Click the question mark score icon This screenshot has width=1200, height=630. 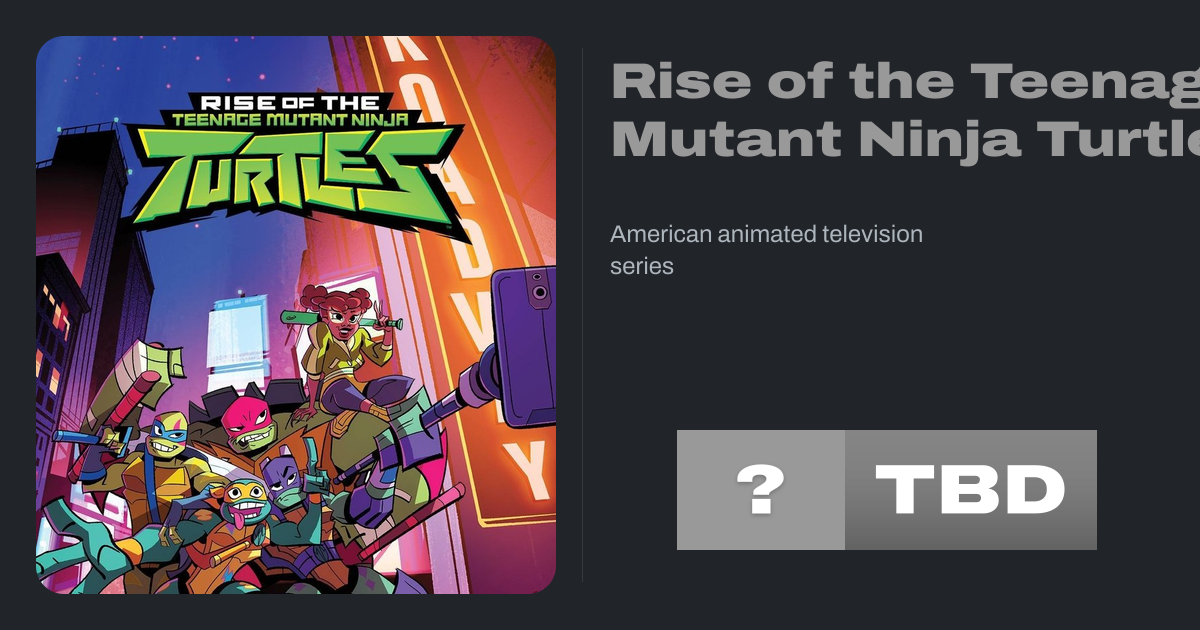[760, 490]
